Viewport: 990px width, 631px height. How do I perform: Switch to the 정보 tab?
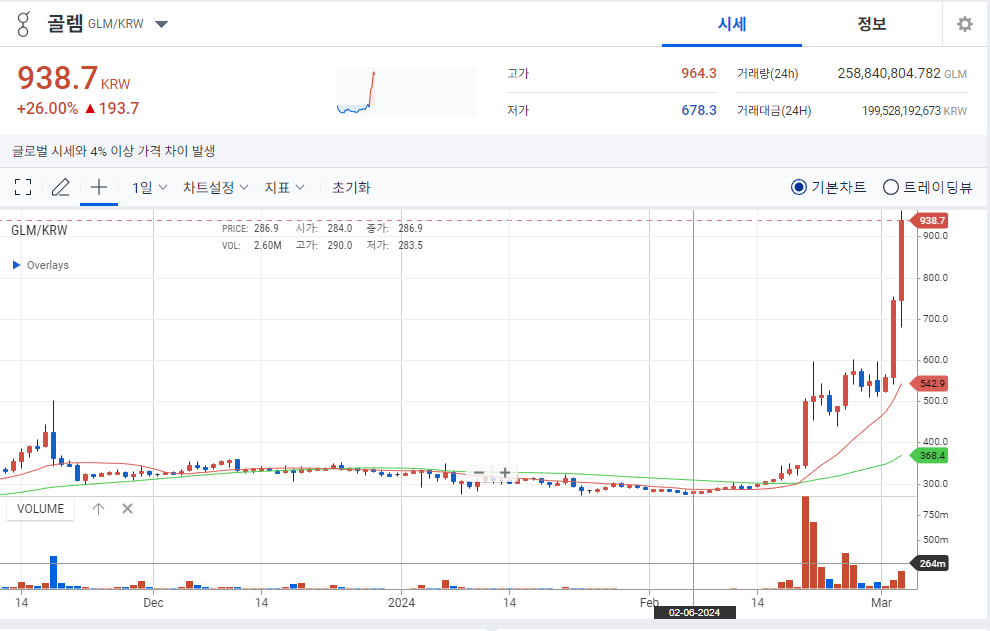click(x=871, y=24)
